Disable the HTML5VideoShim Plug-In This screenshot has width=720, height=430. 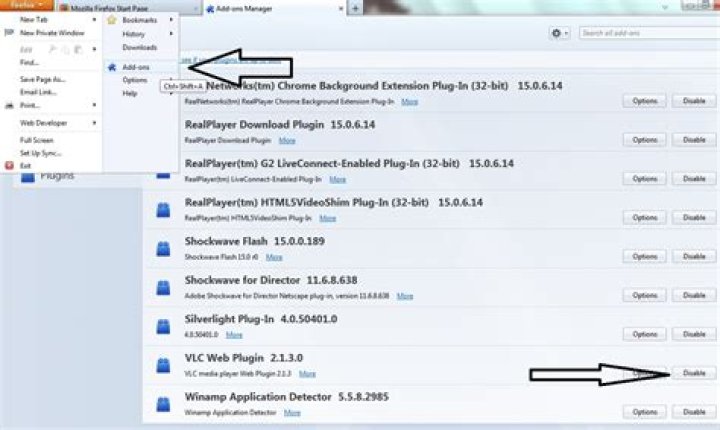[694, 217]
